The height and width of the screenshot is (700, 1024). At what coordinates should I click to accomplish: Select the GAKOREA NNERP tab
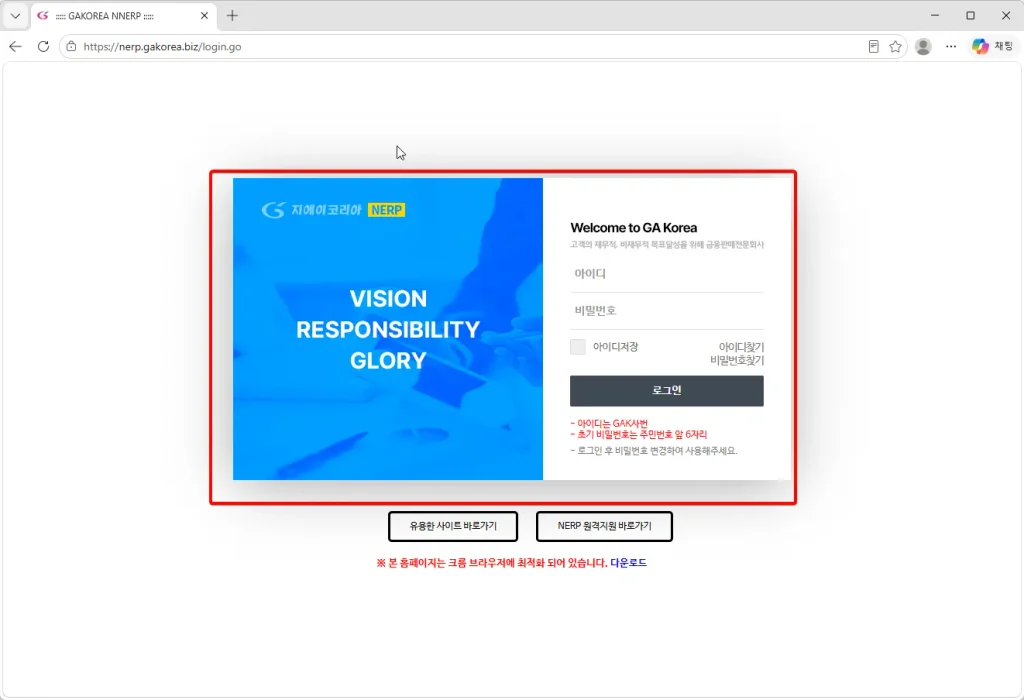click(123, 16)
